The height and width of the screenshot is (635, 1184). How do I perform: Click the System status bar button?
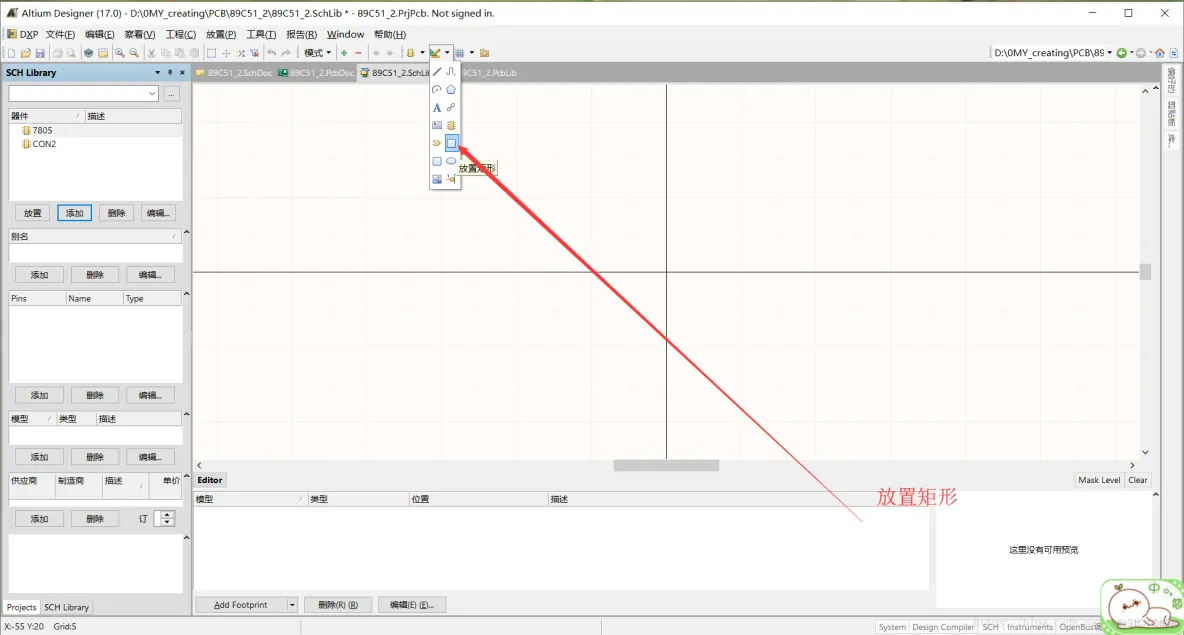(892, 627)
